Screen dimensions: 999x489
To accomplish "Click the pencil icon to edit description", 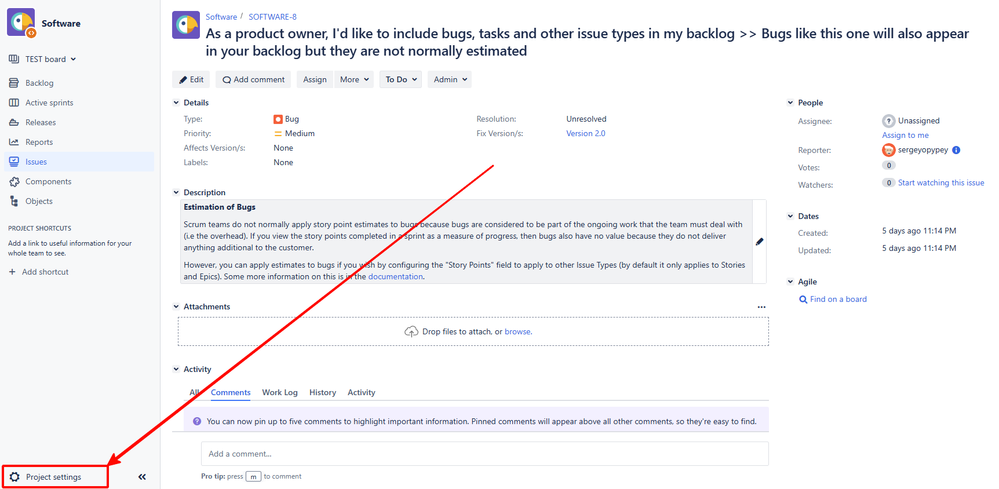I will pyautogui.click(x=759, y=241).
